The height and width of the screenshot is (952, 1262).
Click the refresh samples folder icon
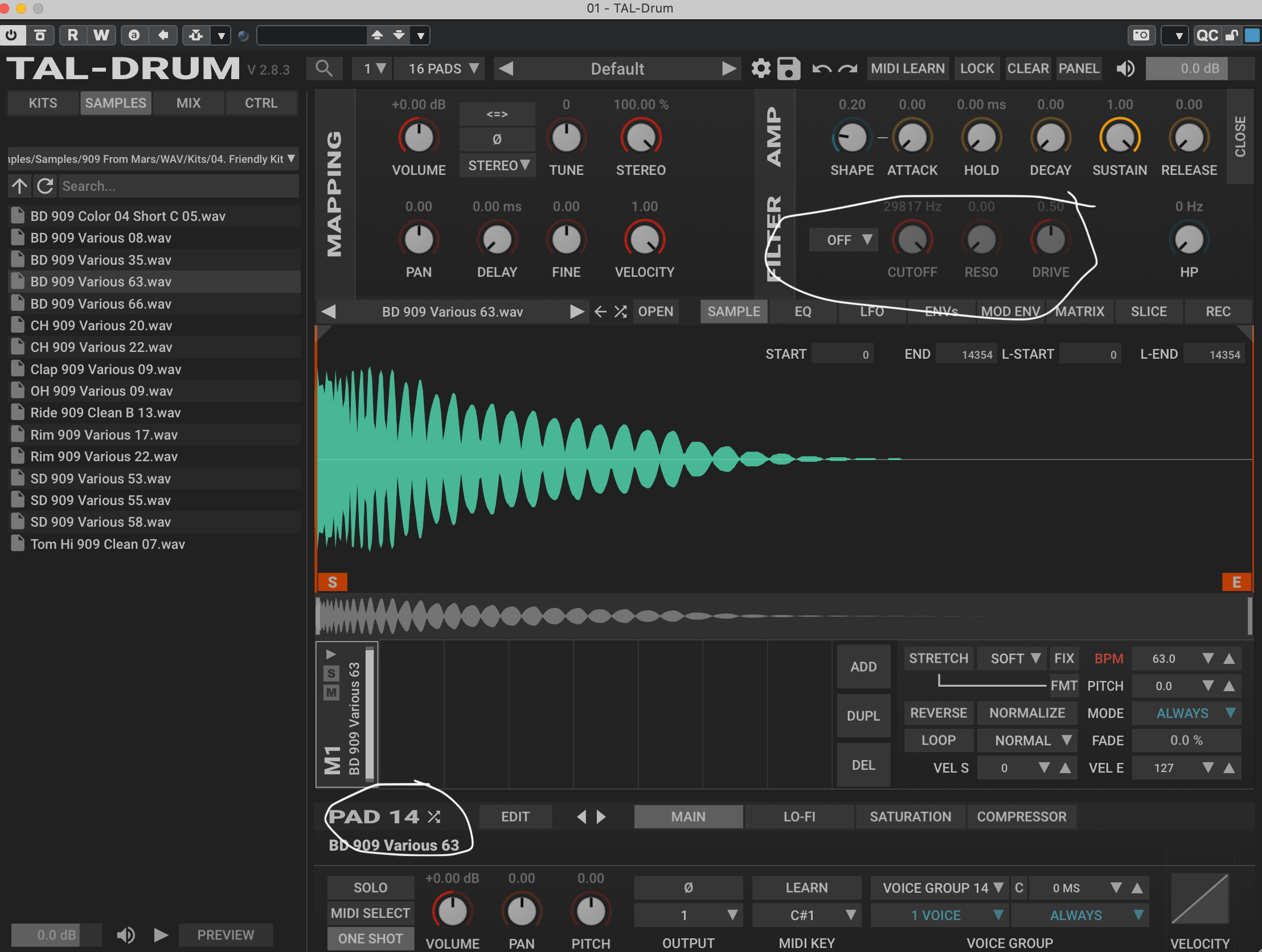45,186
